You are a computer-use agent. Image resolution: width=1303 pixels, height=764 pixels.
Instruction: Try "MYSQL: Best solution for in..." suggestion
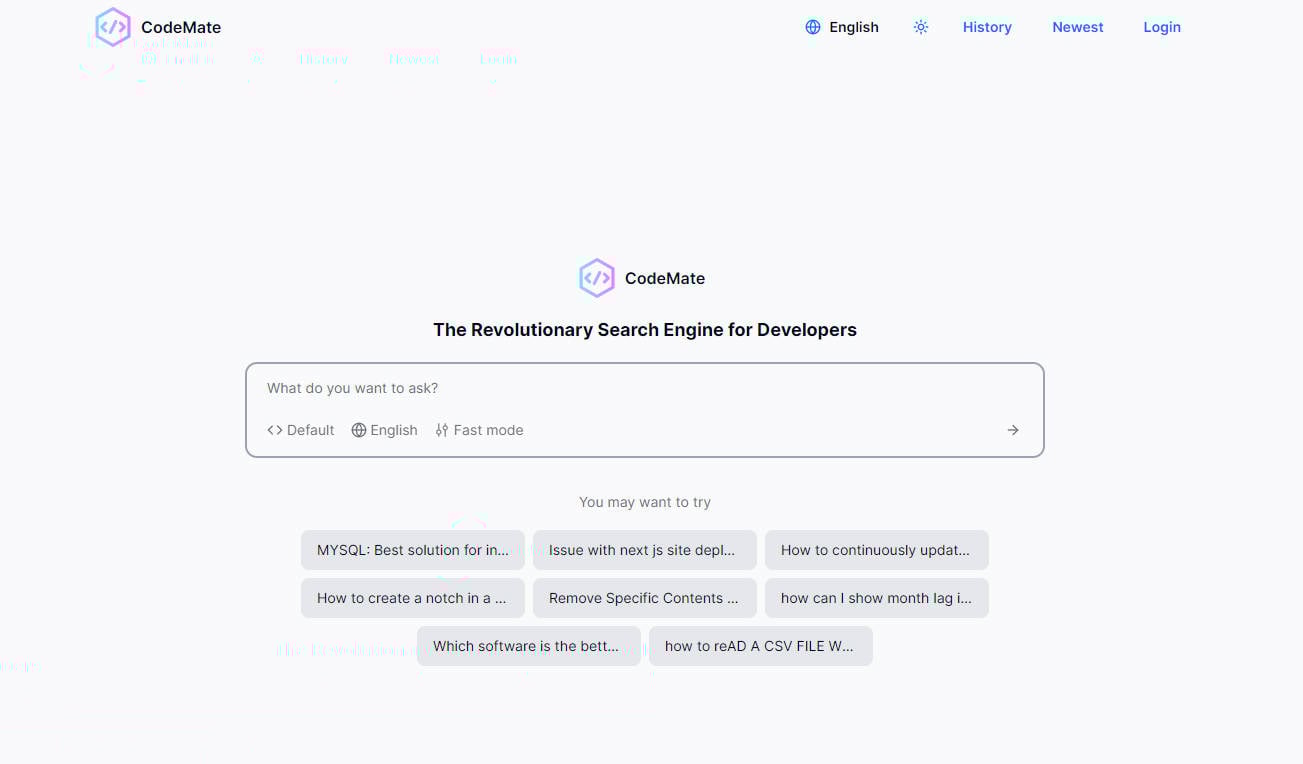pos(412,550)
